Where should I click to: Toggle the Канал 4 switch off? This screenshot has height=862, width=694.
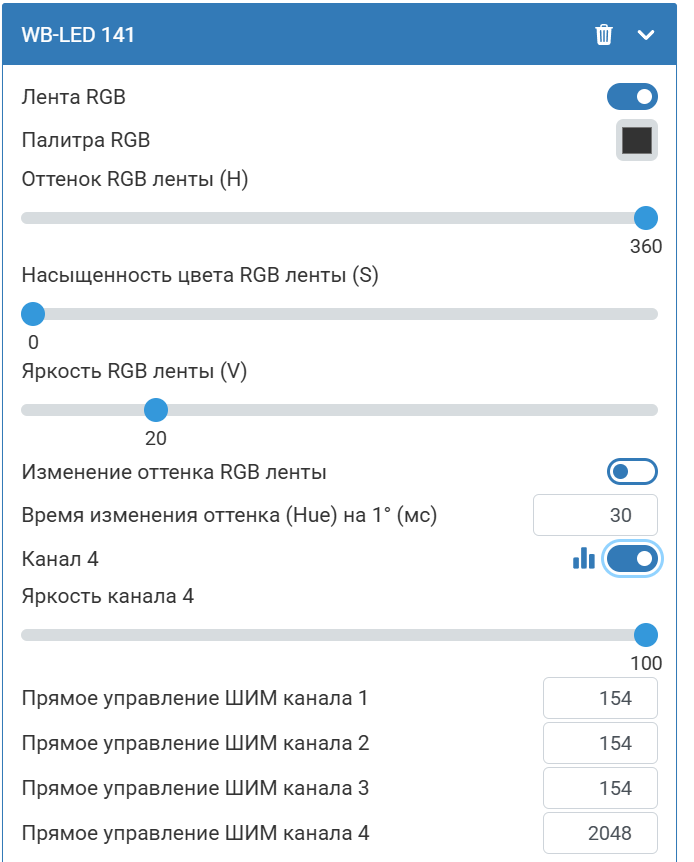click(632, 558)
